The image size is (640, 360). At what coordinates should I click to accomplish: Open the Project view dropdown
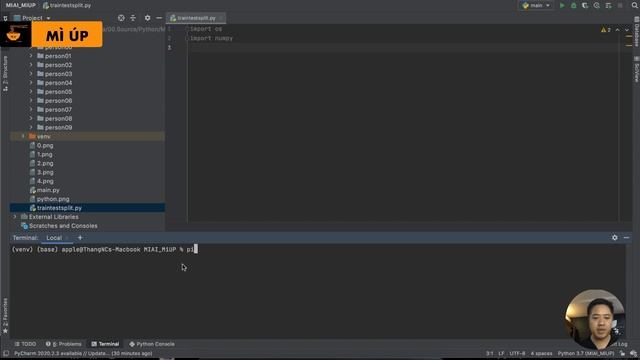pyautogui.click(x=32, y=18)
